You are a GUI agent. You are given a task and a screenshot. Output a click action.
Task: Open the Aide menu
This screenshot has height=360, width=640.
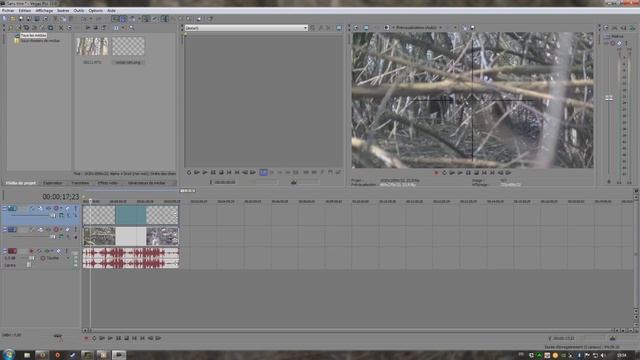coord(111,11)
